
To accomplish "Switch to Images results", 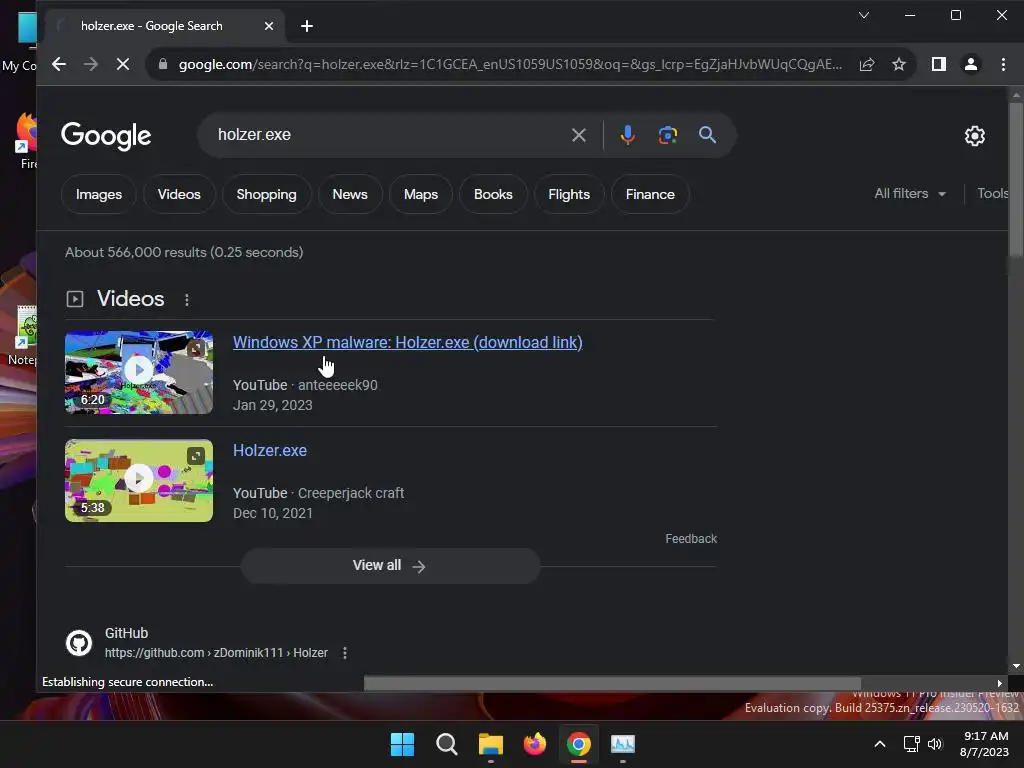I will click(99, 194).
